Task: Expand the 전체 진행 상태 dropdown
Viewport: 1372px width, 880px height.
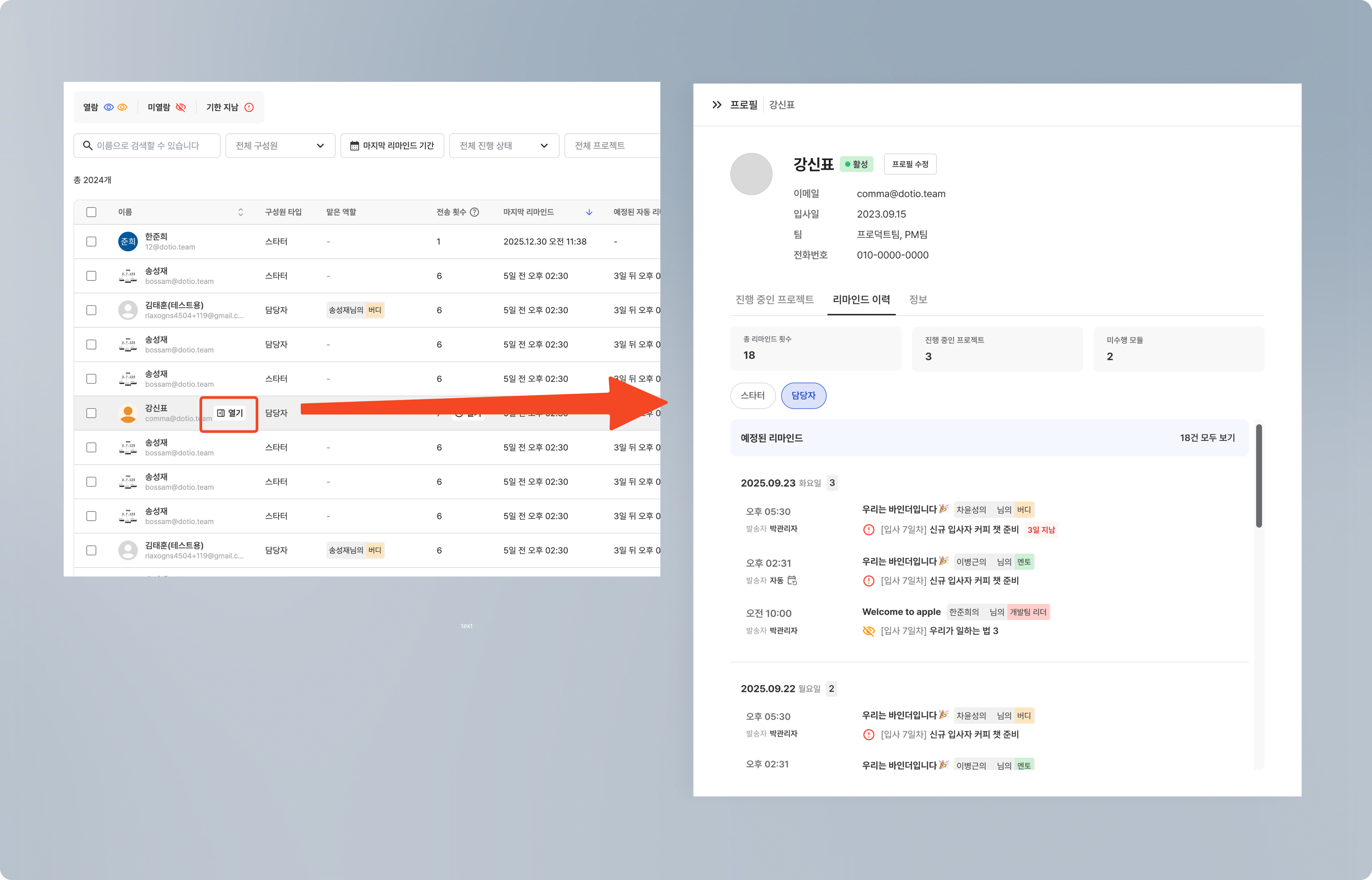Action: tap(504, 146)
